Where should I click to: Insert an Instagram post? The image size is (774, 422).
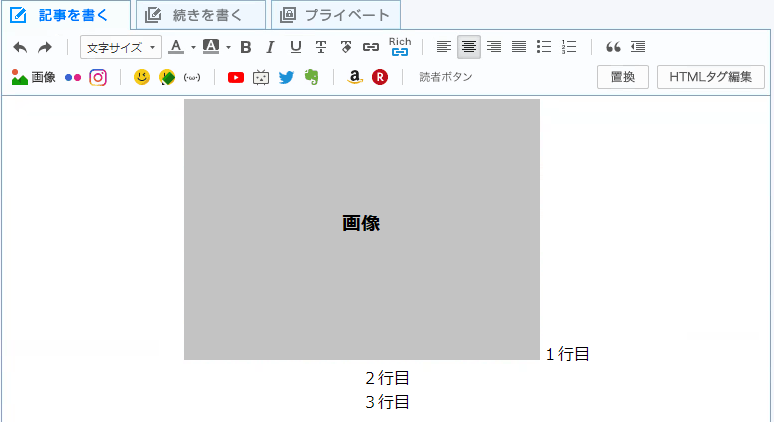(98, 77)
